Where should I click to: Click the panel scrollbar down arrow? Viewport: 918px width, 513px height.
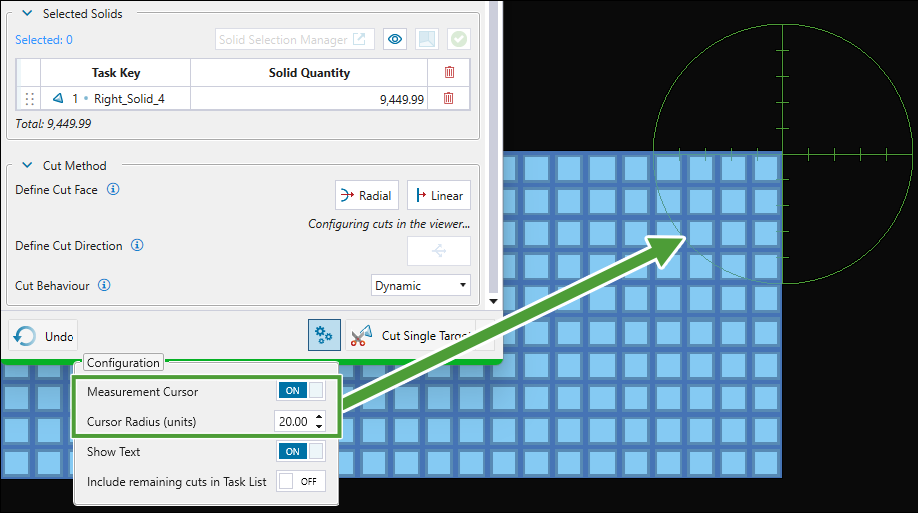coord(494,302)
